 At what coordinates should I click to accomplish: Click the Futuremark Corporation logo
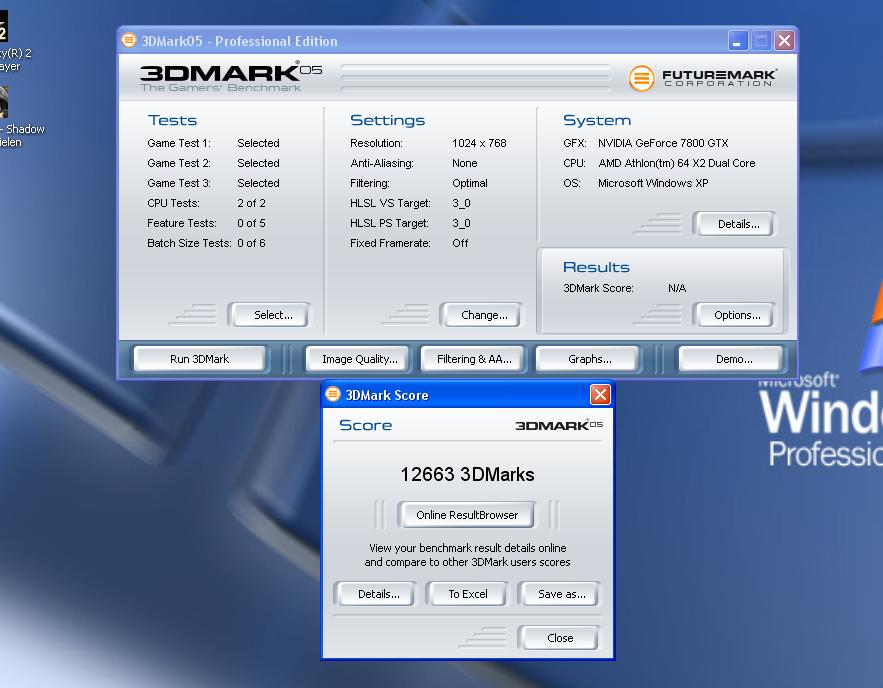pyautogui.click(x=703, y=78)
